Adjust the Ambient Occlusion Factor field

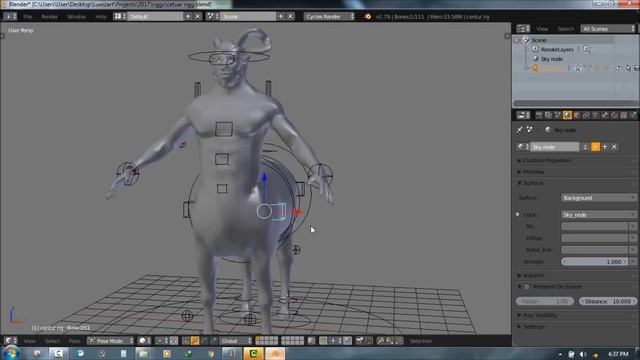[x=544, y=301]
